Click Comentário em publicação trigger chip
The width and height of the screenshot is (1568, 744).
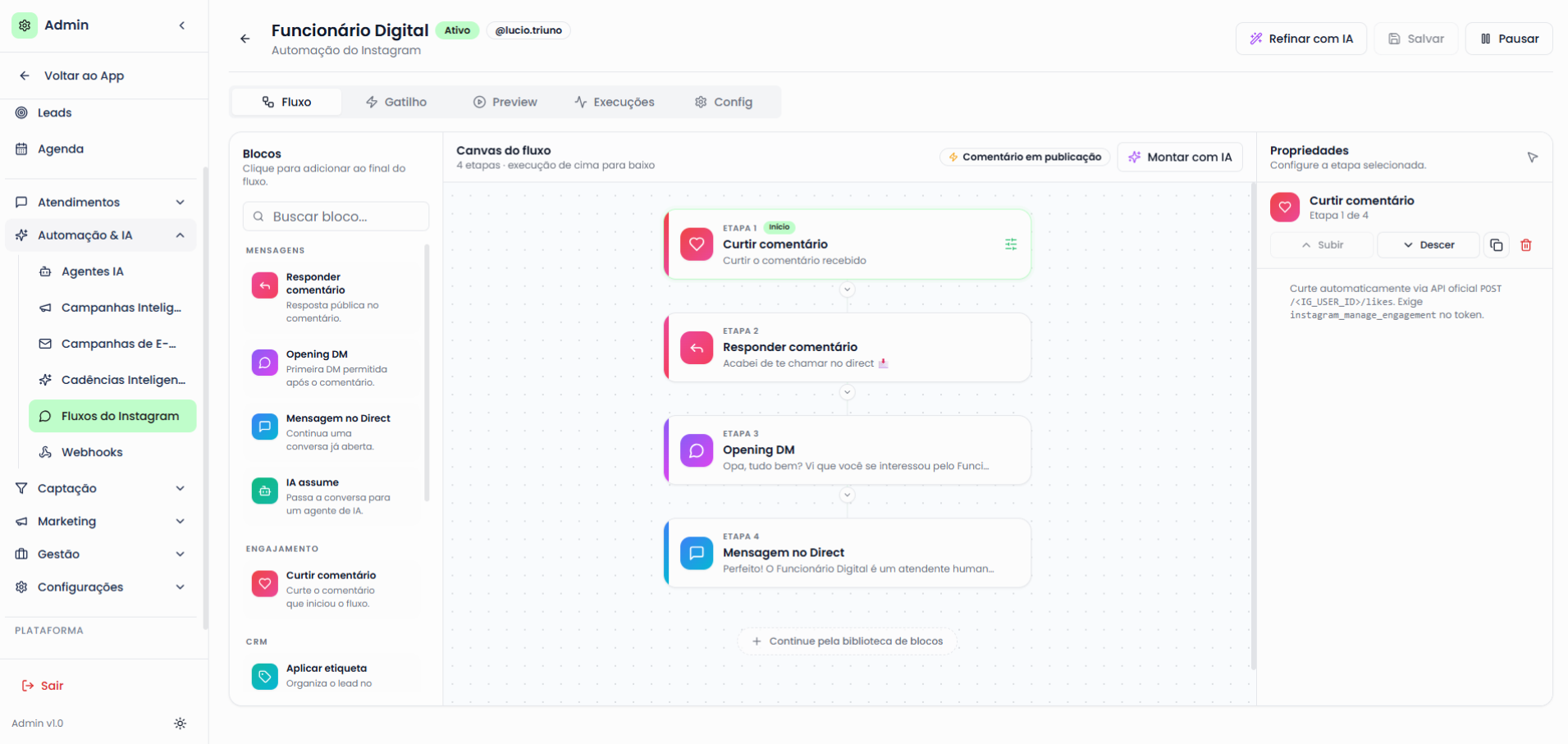point(1025,157)
